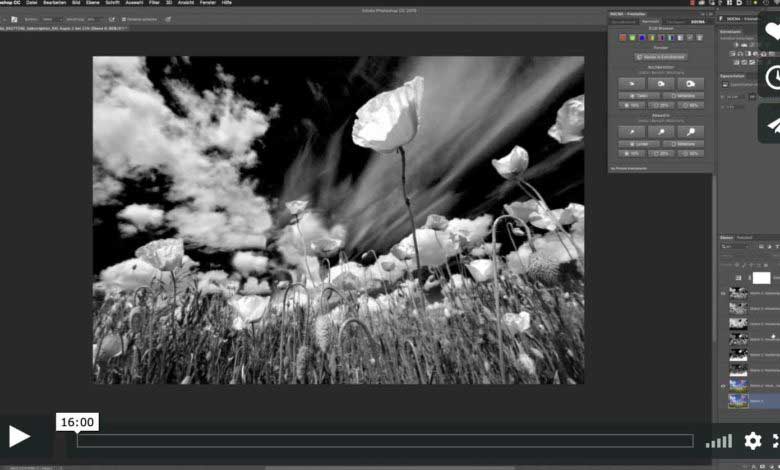Click the blue swatch in DOCMA panel

coord(642,38)
